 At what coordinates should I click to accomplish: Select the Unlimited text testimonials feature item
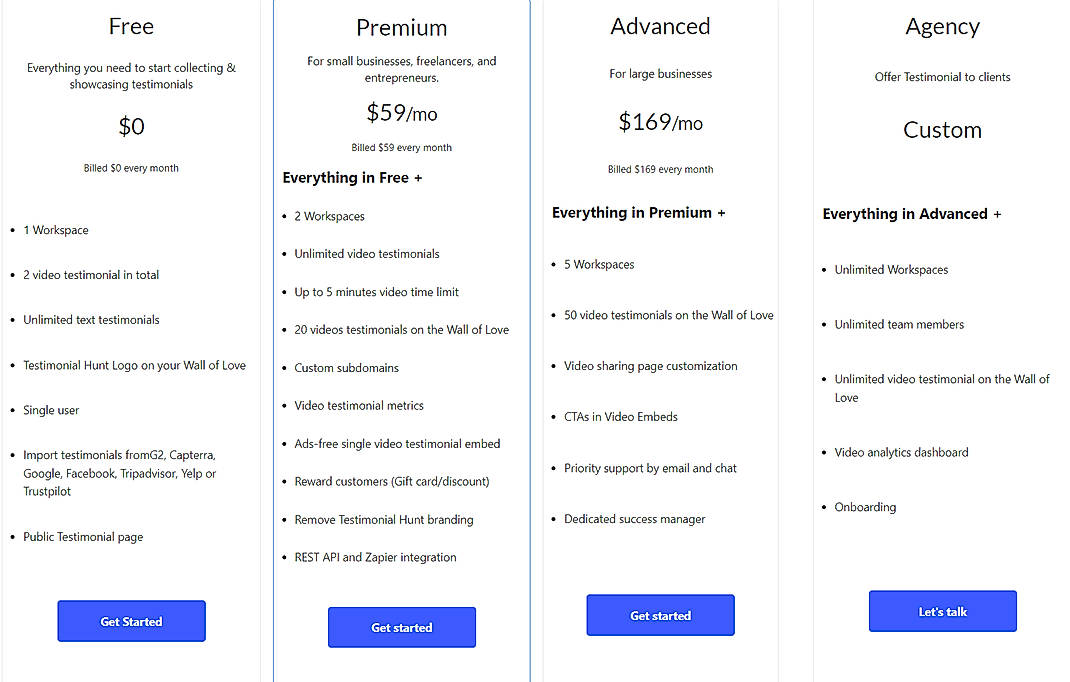click(91, 319)
